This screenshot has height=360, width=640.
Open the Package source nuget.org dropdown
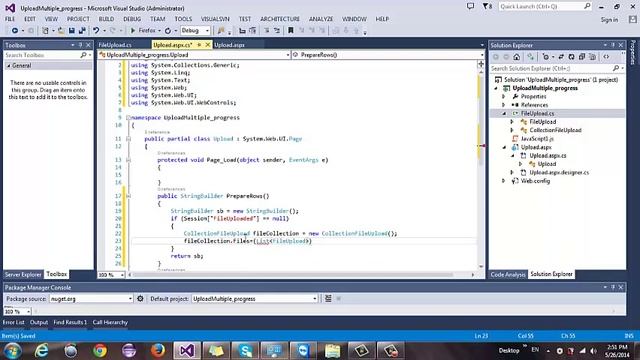pos(91,299)
